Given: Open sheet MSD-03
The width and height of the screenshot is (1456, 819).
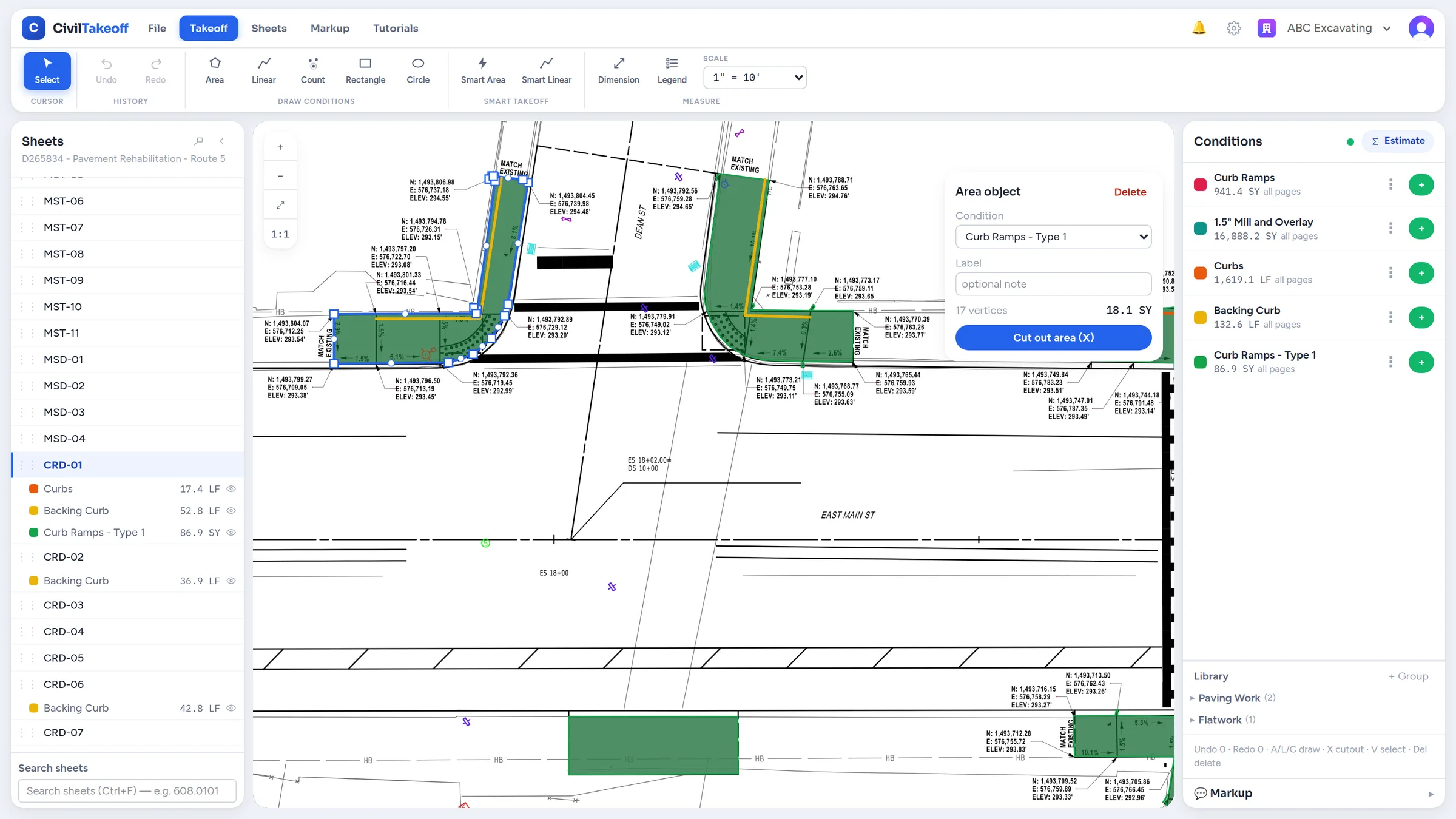Looking at the screenshot, I should click(x=127, y=413).
